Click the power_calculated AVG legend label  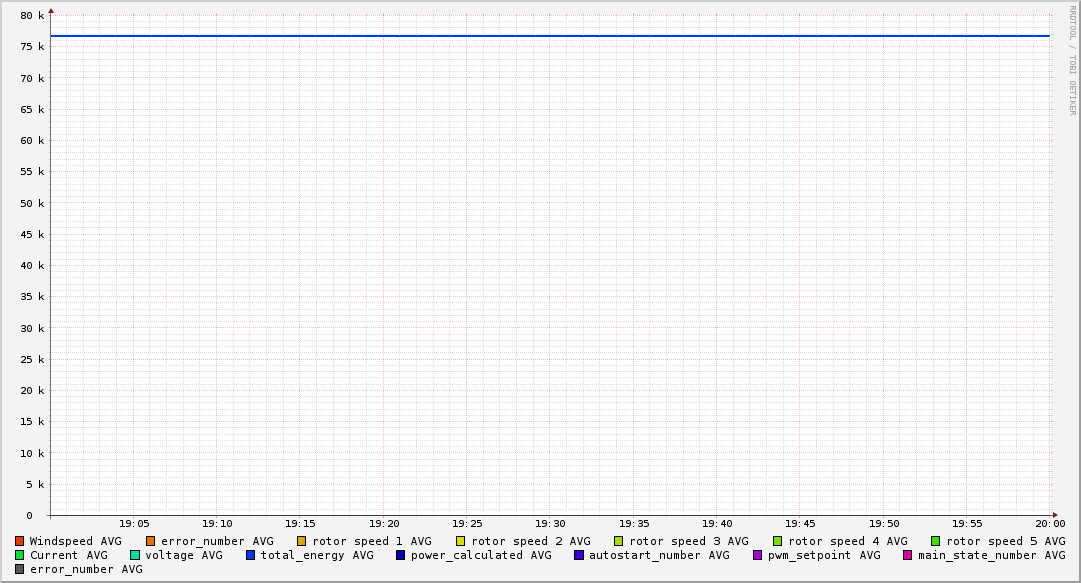[x=480, y=555]
